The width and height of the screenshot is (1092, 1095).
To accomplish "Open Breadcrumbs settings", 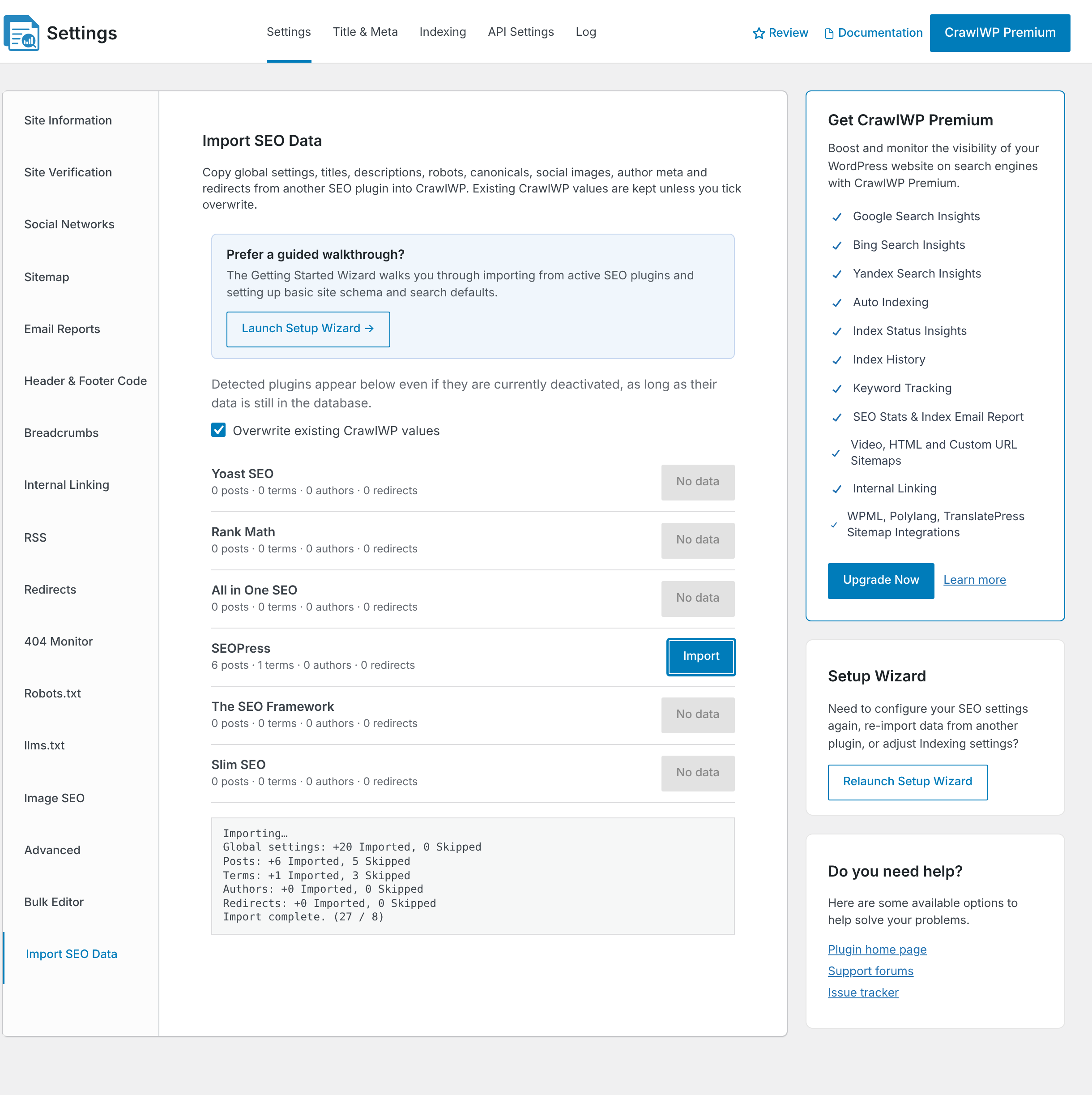I will pyautogui.click(x=61, y=433).
